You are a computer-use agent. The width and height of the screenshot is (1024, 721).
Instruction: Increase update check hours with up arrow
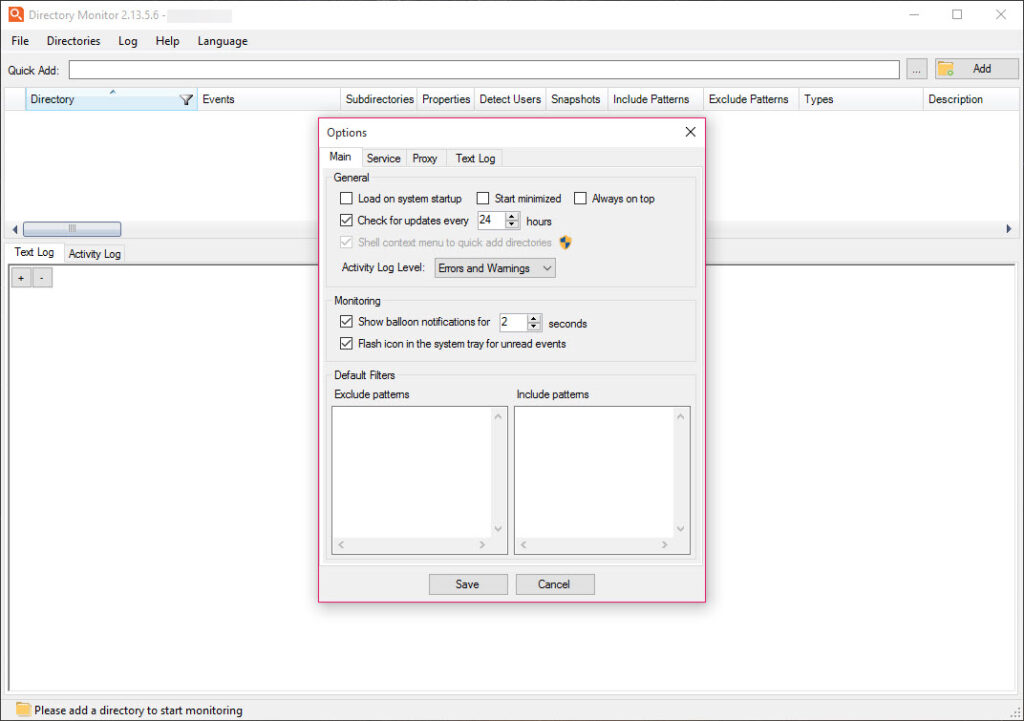(x=512, y=216)
